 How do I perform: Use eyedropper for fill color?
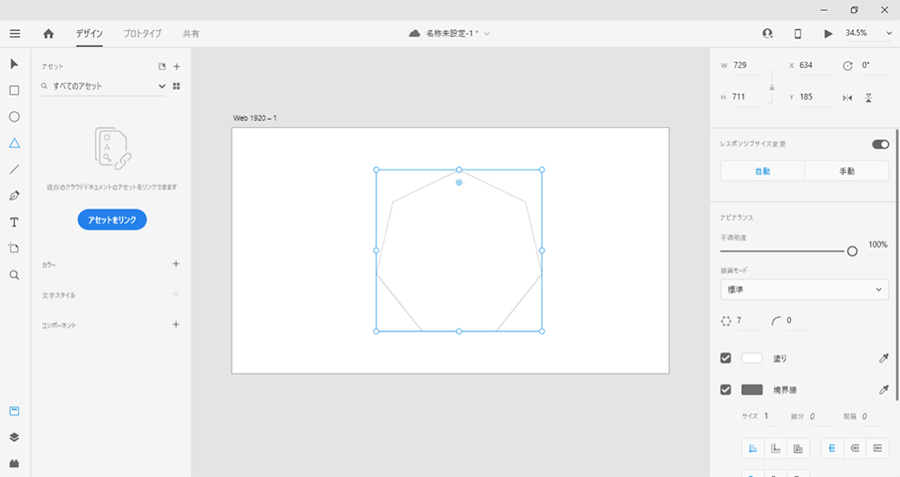[883, 358]
